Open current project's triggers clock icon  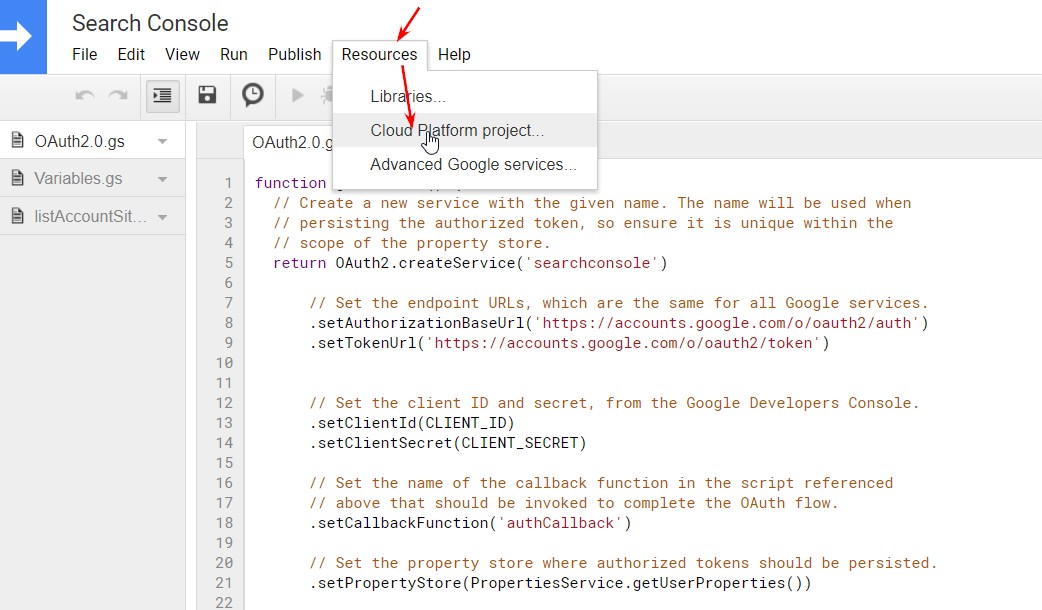(253, 95)
